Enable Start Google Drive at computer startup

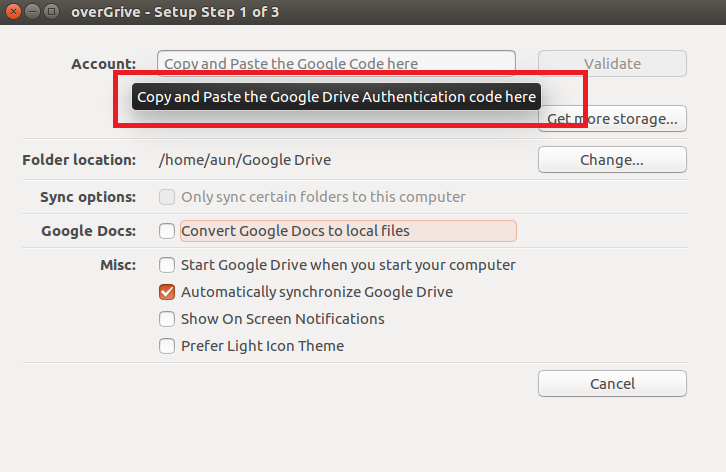point(167,265)
